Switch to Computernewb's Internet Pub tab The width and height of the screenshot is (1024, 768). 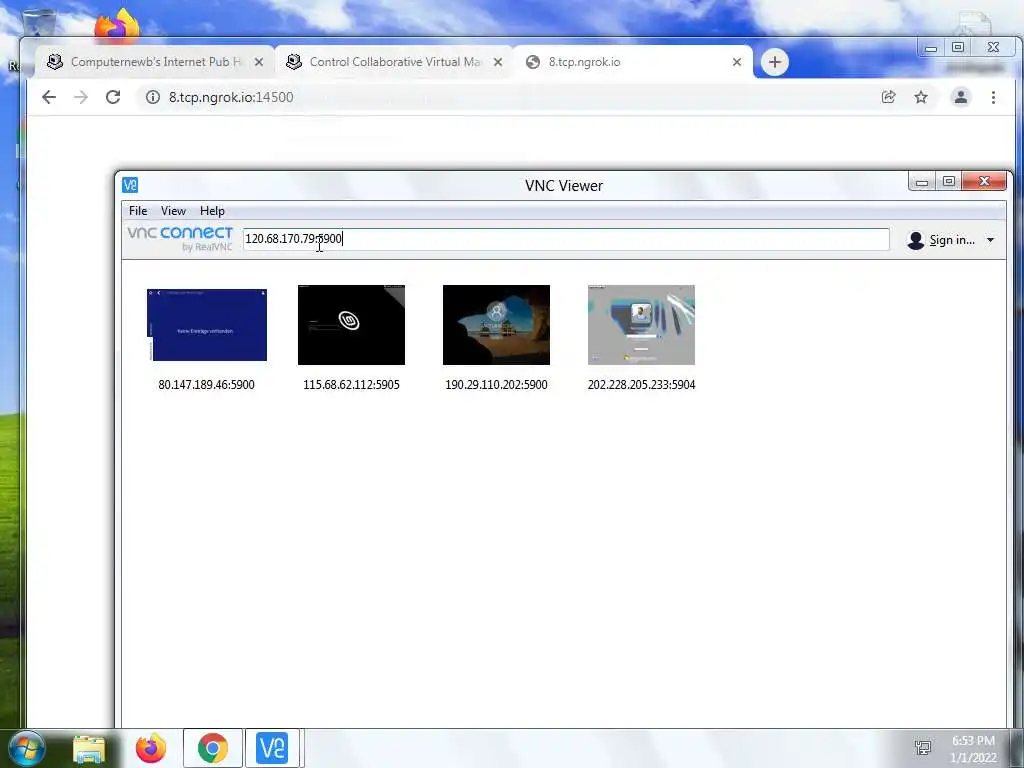coord(155,62)
